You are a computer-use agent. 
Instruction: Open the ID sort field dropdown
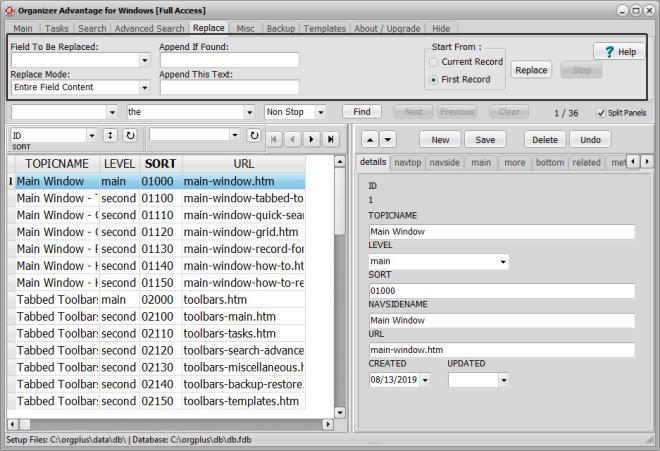tap(92, 136)
